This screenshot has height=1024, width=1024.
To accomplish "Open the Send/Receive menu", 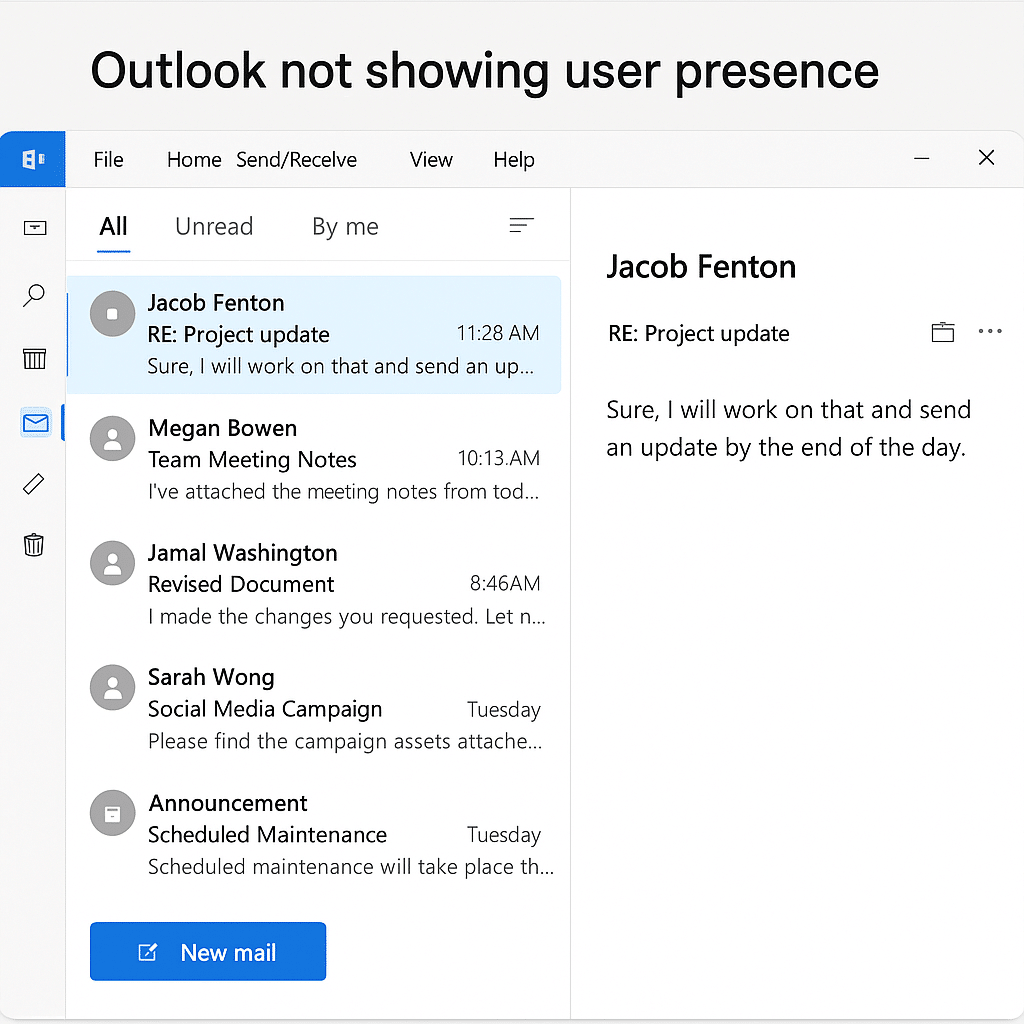I will click(x=296, y=159).
